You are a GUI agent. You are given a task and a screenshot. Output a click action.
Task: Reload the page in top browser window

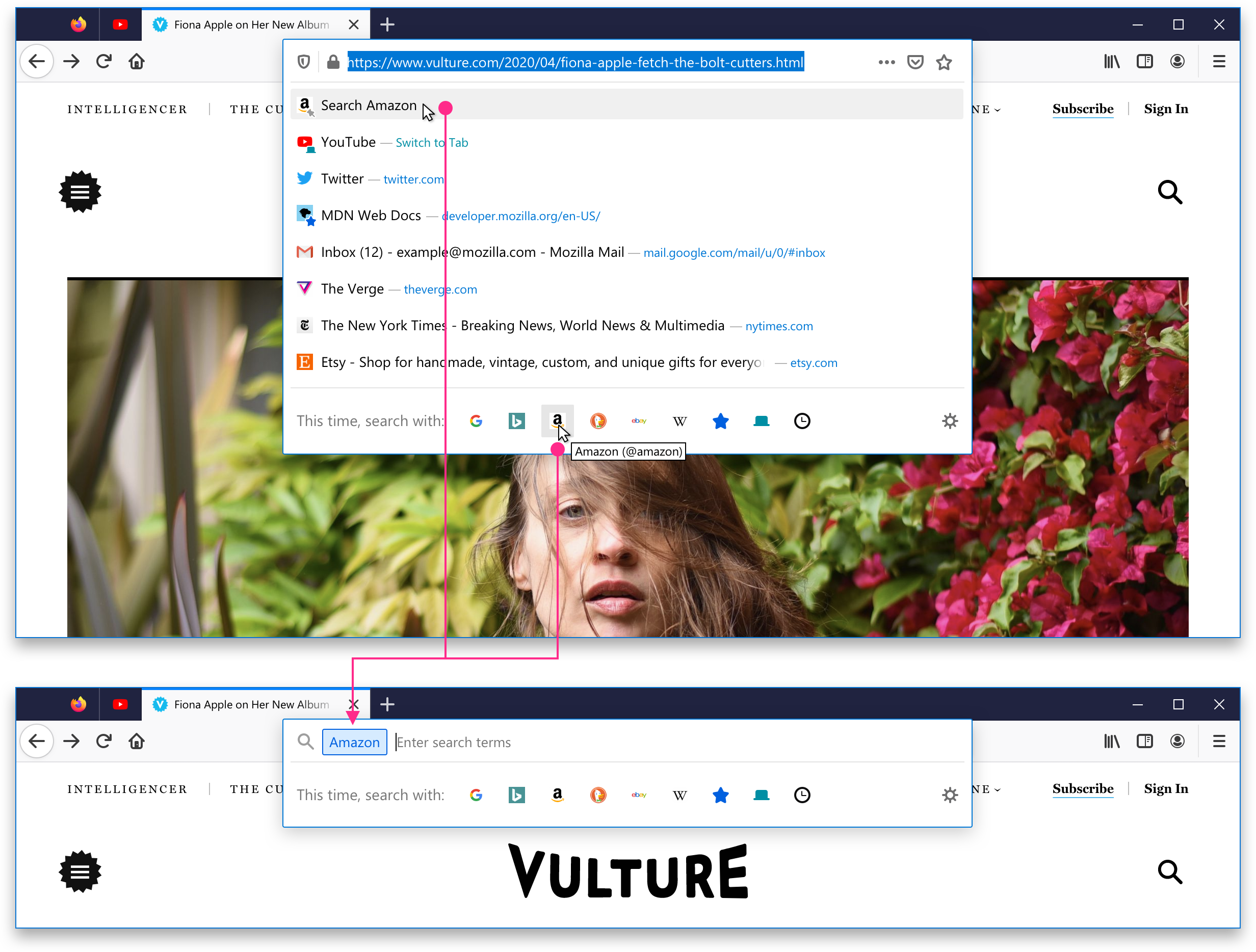pyautogui.click(x=104, y=61)
